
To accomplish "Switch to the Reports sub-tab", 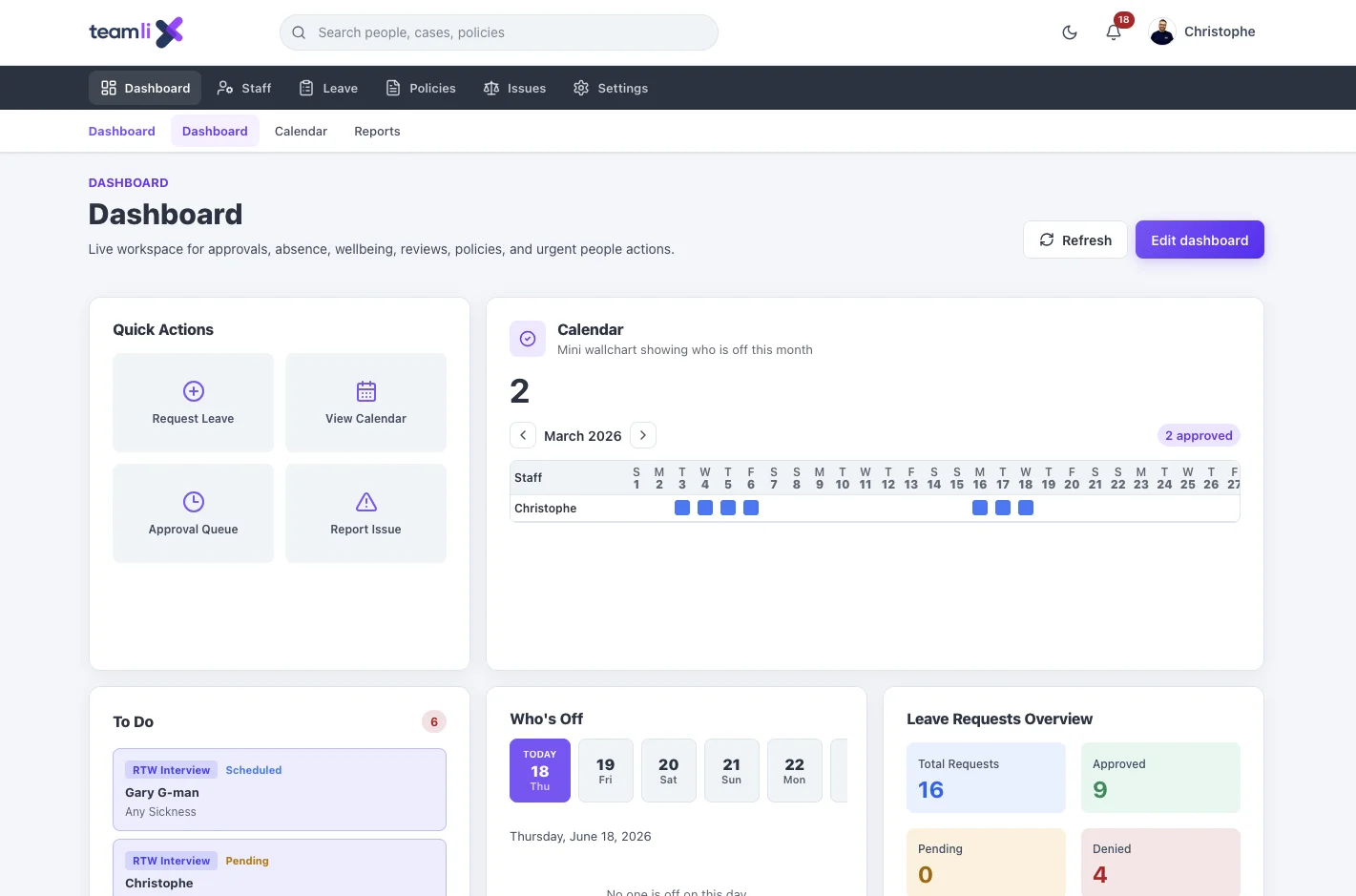I will (x=377, y=132).
